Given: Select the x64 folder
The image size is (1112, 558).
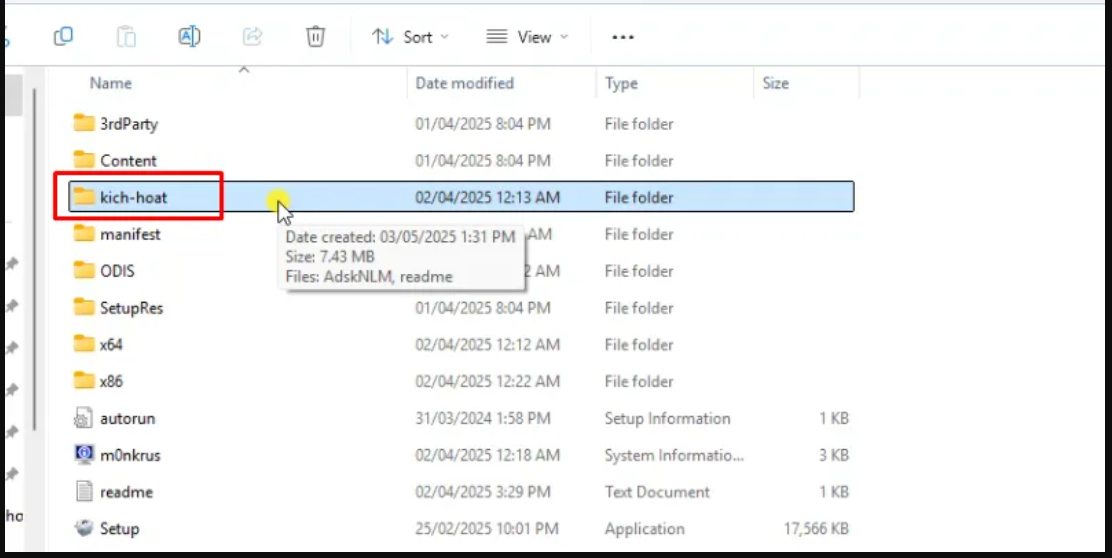Looking at the screenshot, I should pos(111,344).
